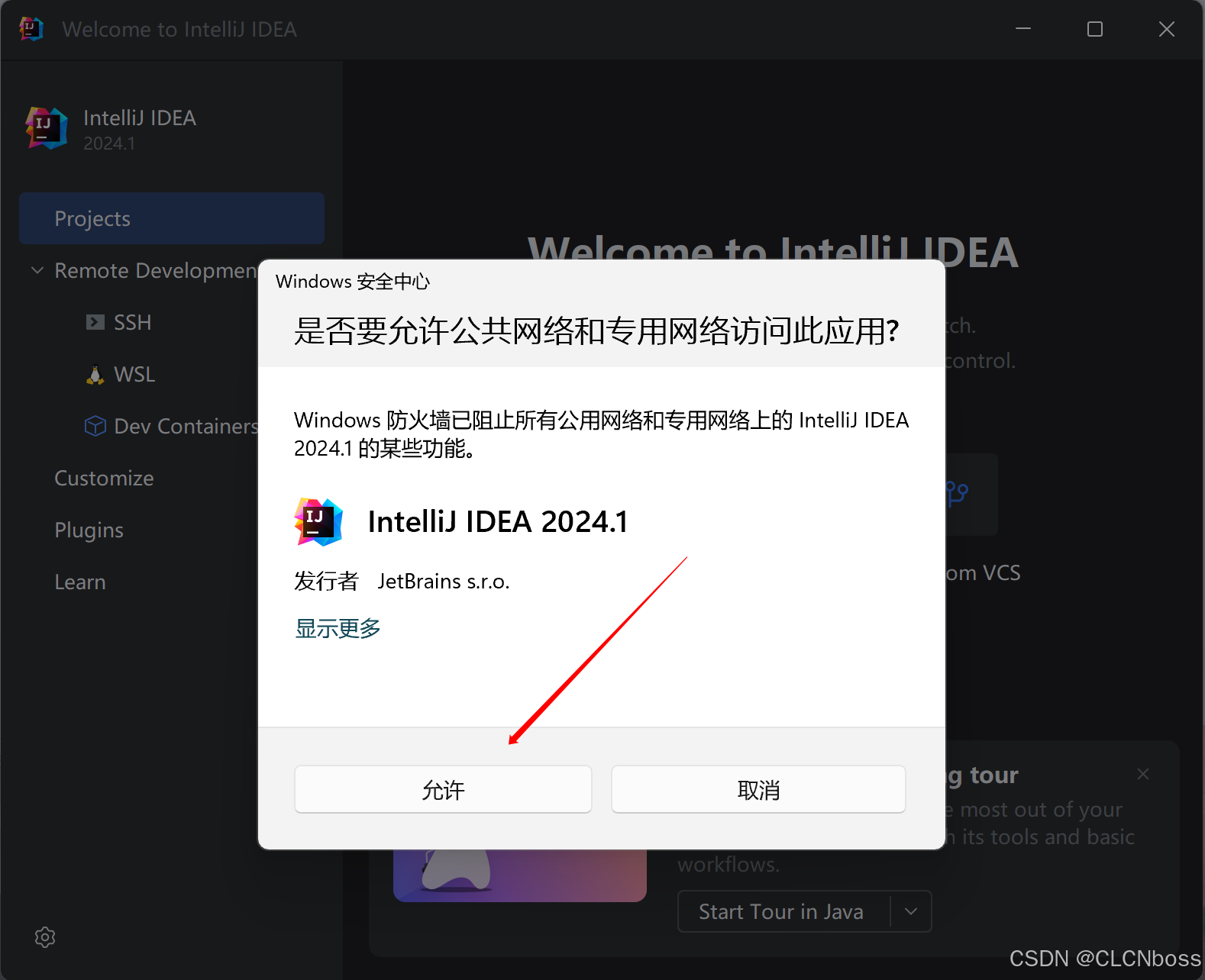
Task: Open the Start Tour dropdown arrow
Action: tap(911, 911)
